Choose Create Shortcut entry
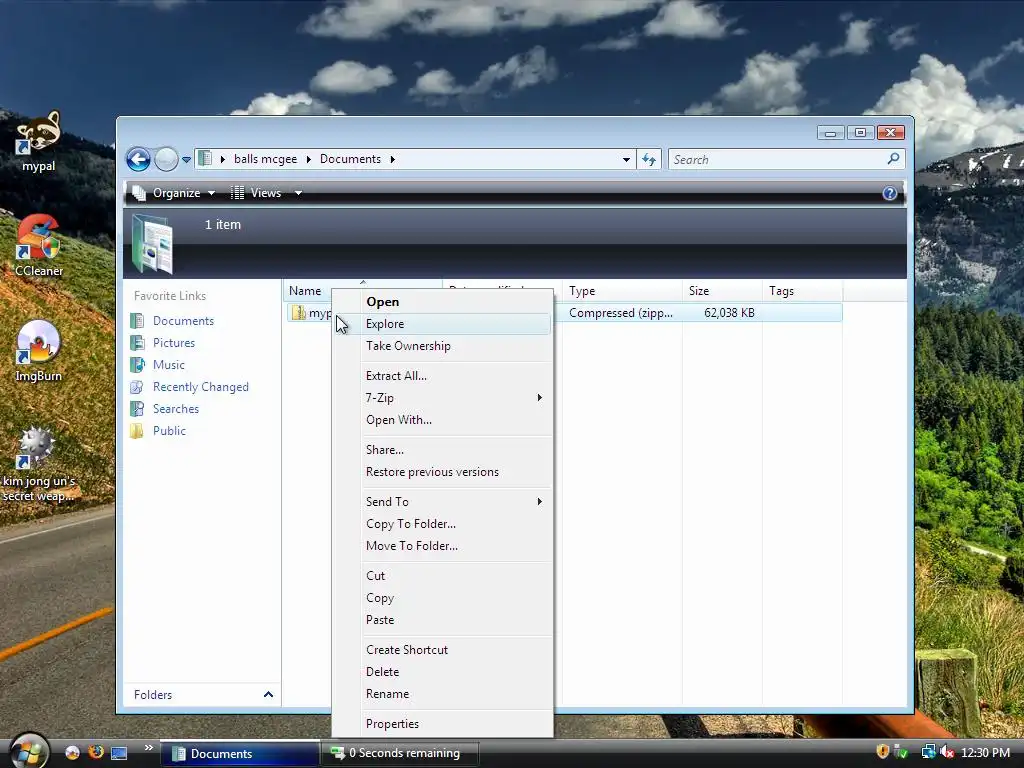 click(443, 650)
